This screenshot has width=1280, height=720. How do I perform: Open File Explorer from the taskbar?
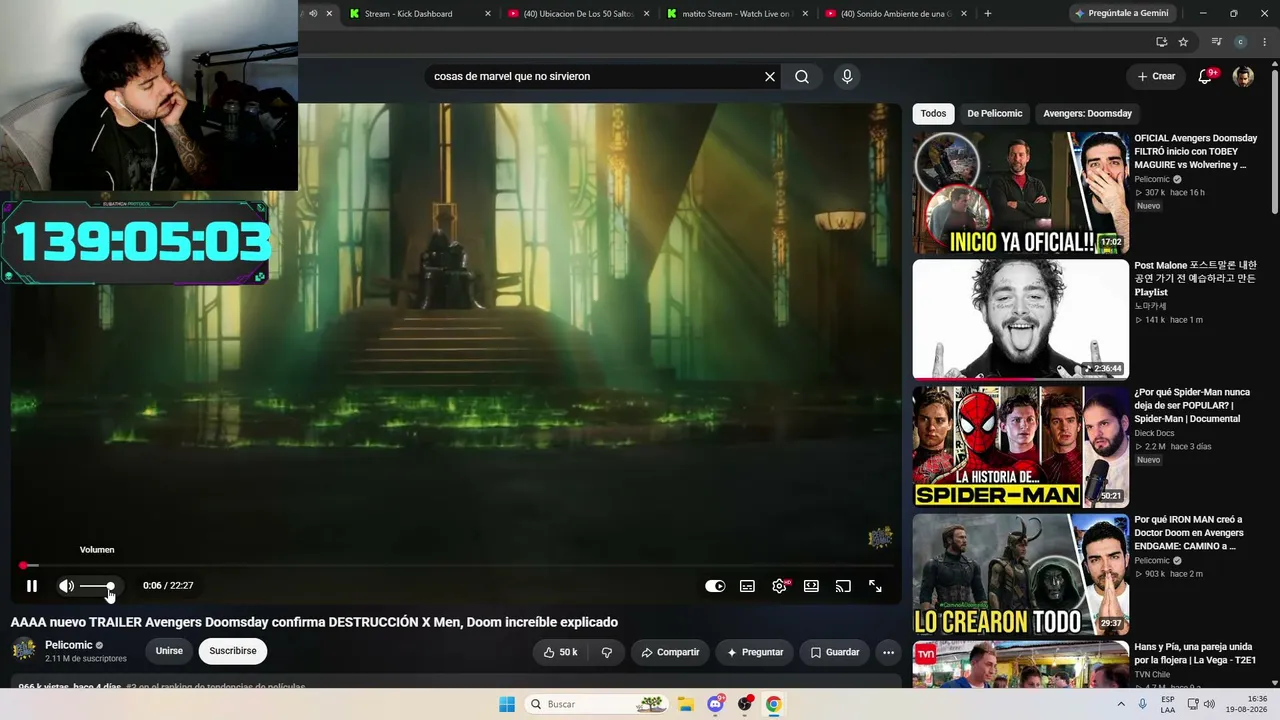[686, 704]
